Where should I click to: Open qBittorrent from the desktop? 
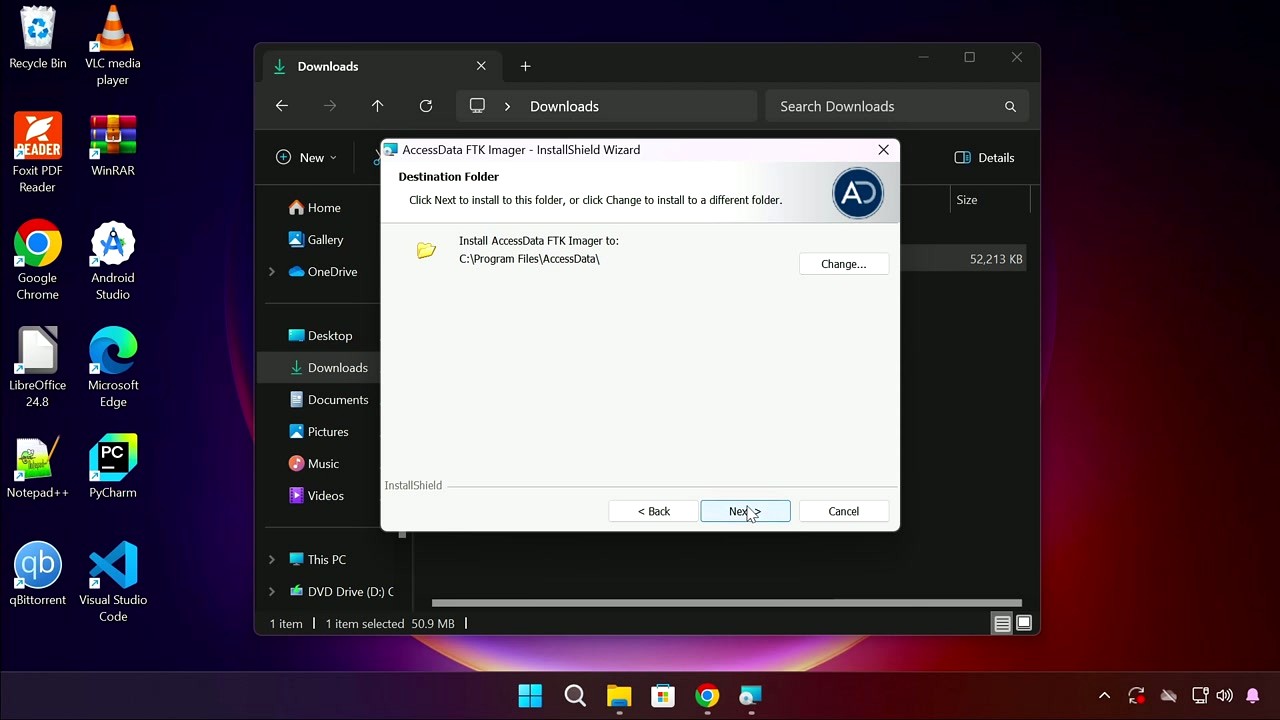click(37, 566)
